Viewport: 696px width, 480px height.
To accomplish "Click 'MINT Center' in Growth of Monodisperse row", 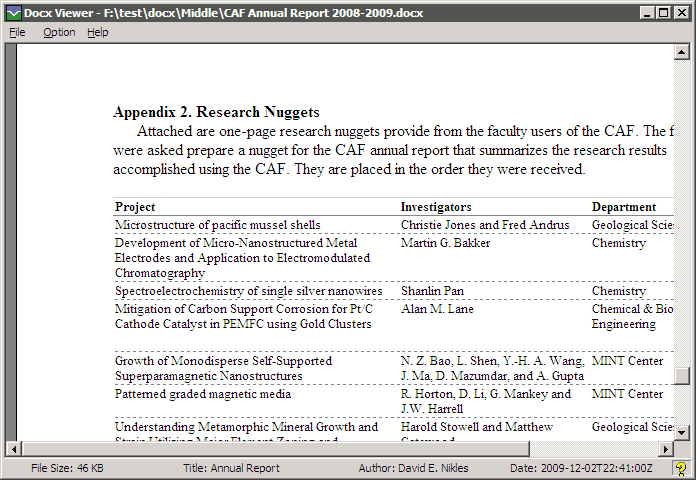I will [x=627, y=361].
